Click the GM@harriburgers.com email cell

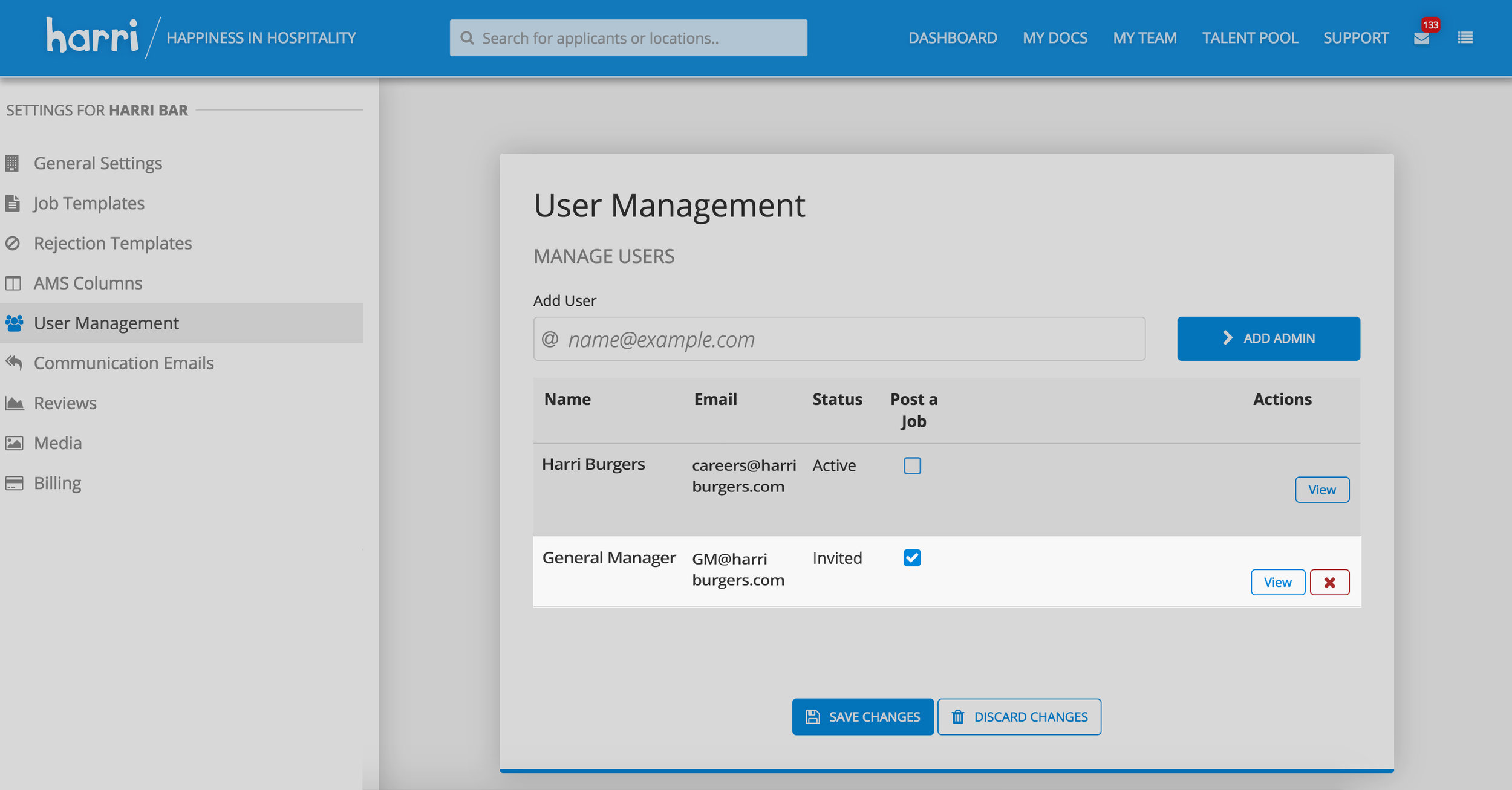738,569
